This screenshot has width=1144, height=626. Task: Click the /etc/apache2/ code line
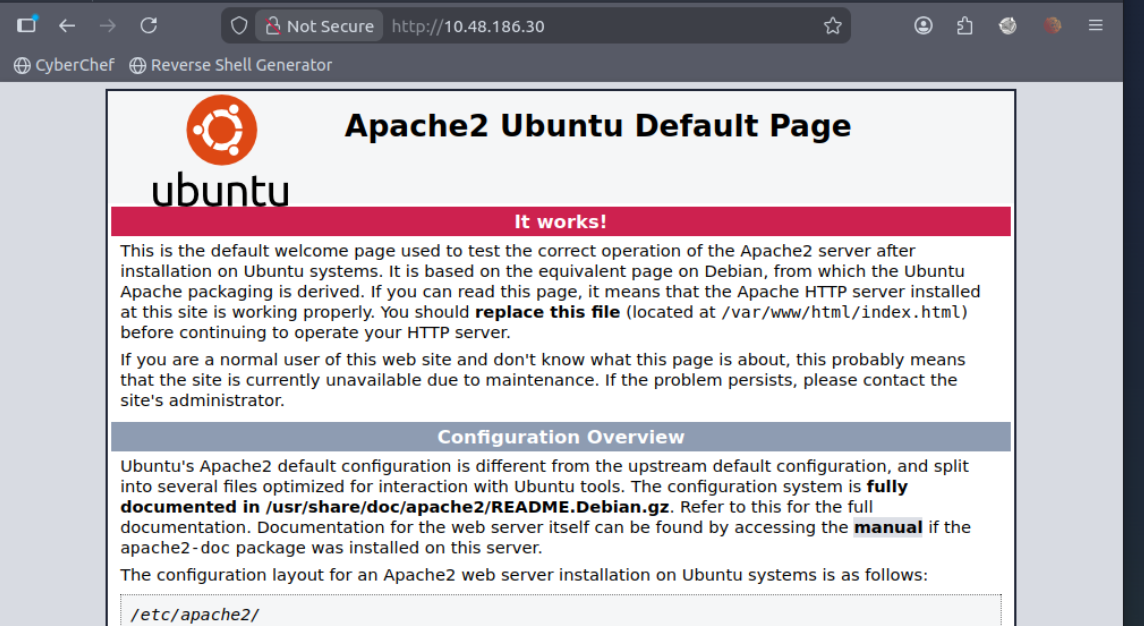point(195,615)
